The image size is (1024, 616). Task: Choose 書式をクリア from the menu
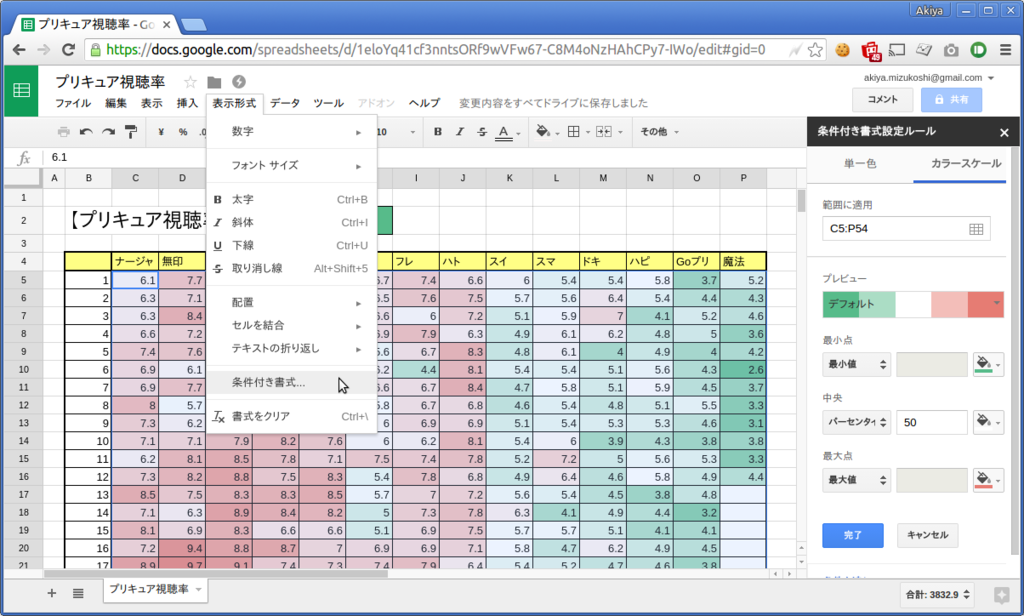click(291, 416)
